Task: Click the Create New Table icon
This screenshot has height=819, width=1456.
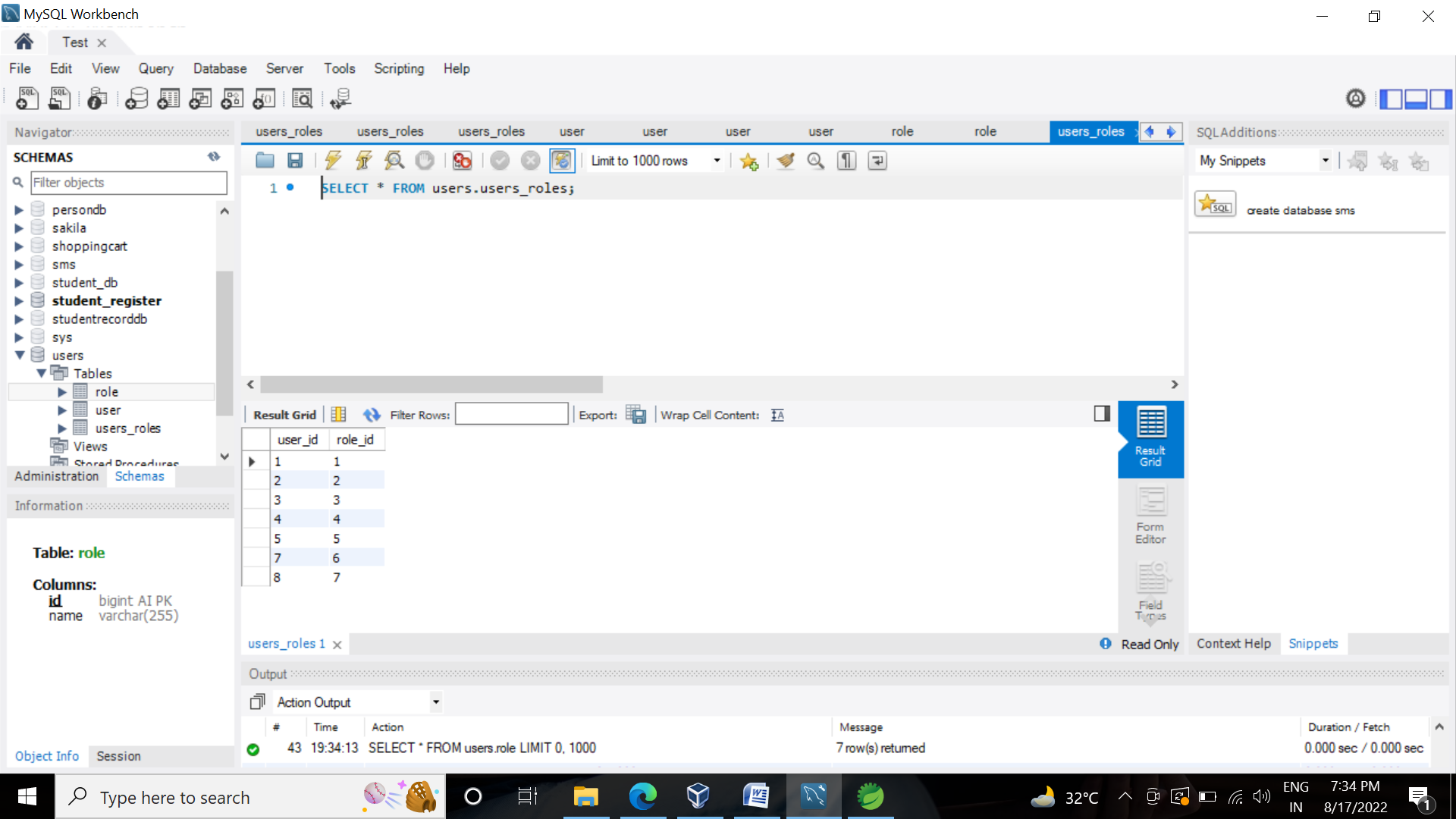Action: coord(168,99)
